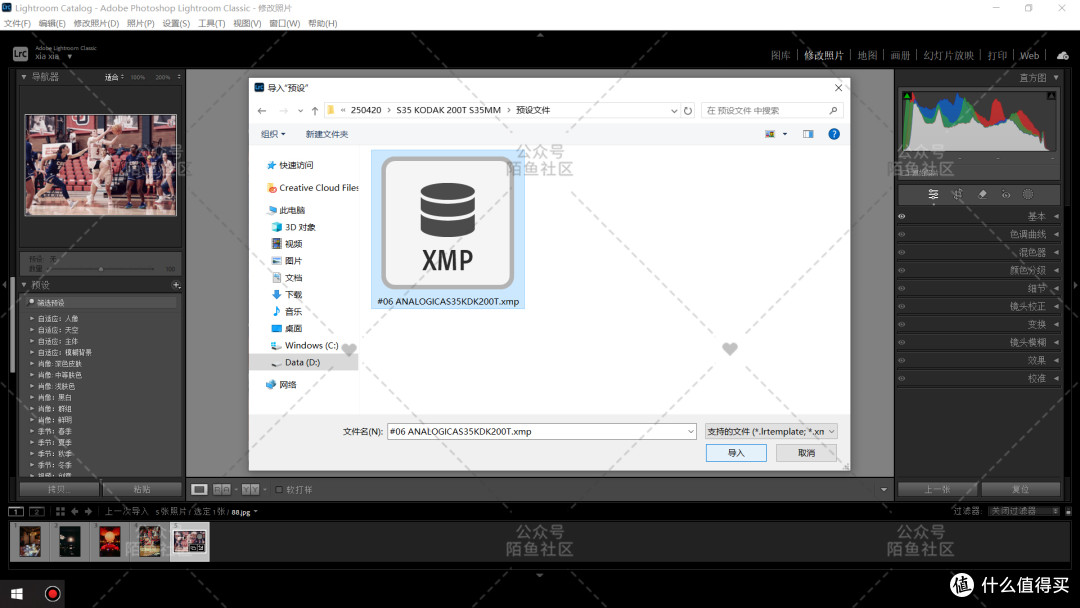Screen dimensions: 1080x608
Task: Click the search box in import dialog
Action: click(x=771, y=110)
